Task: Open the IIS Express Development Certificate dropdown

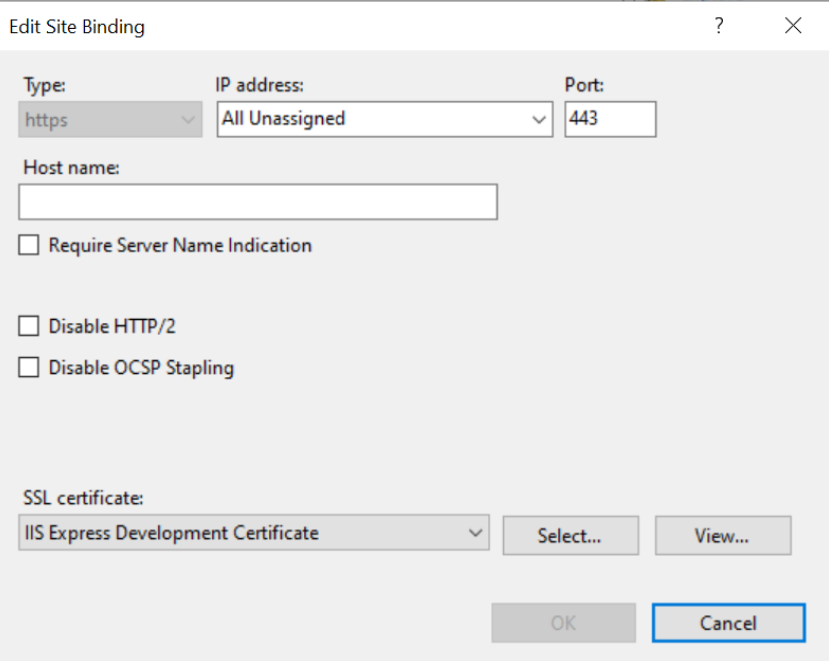Action: tap(254, 533)
